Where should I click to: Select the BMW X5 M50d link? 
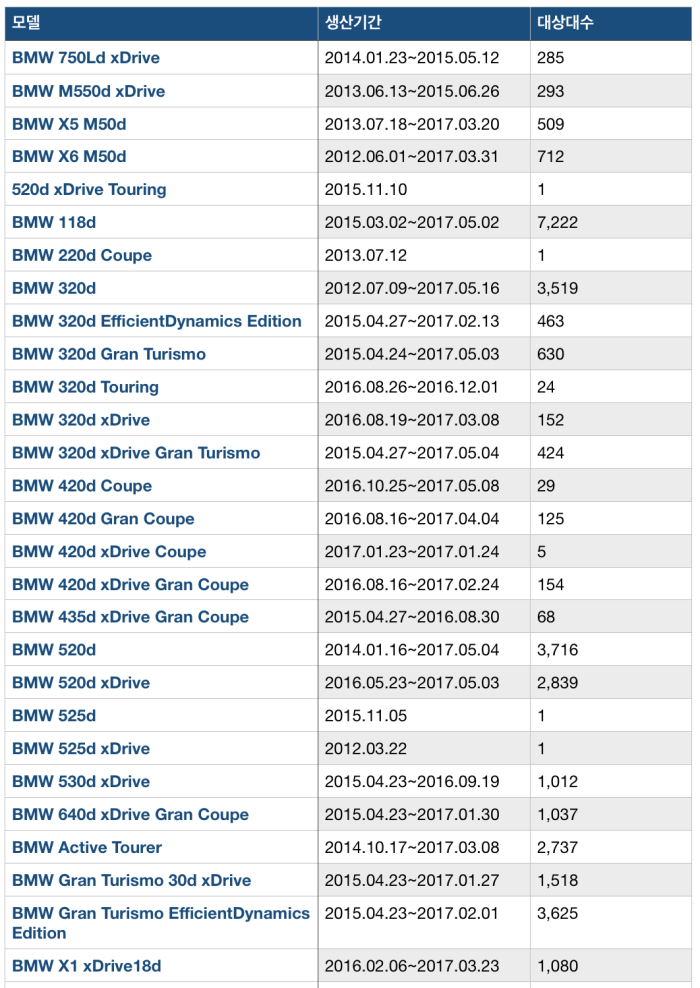[69, 124]
